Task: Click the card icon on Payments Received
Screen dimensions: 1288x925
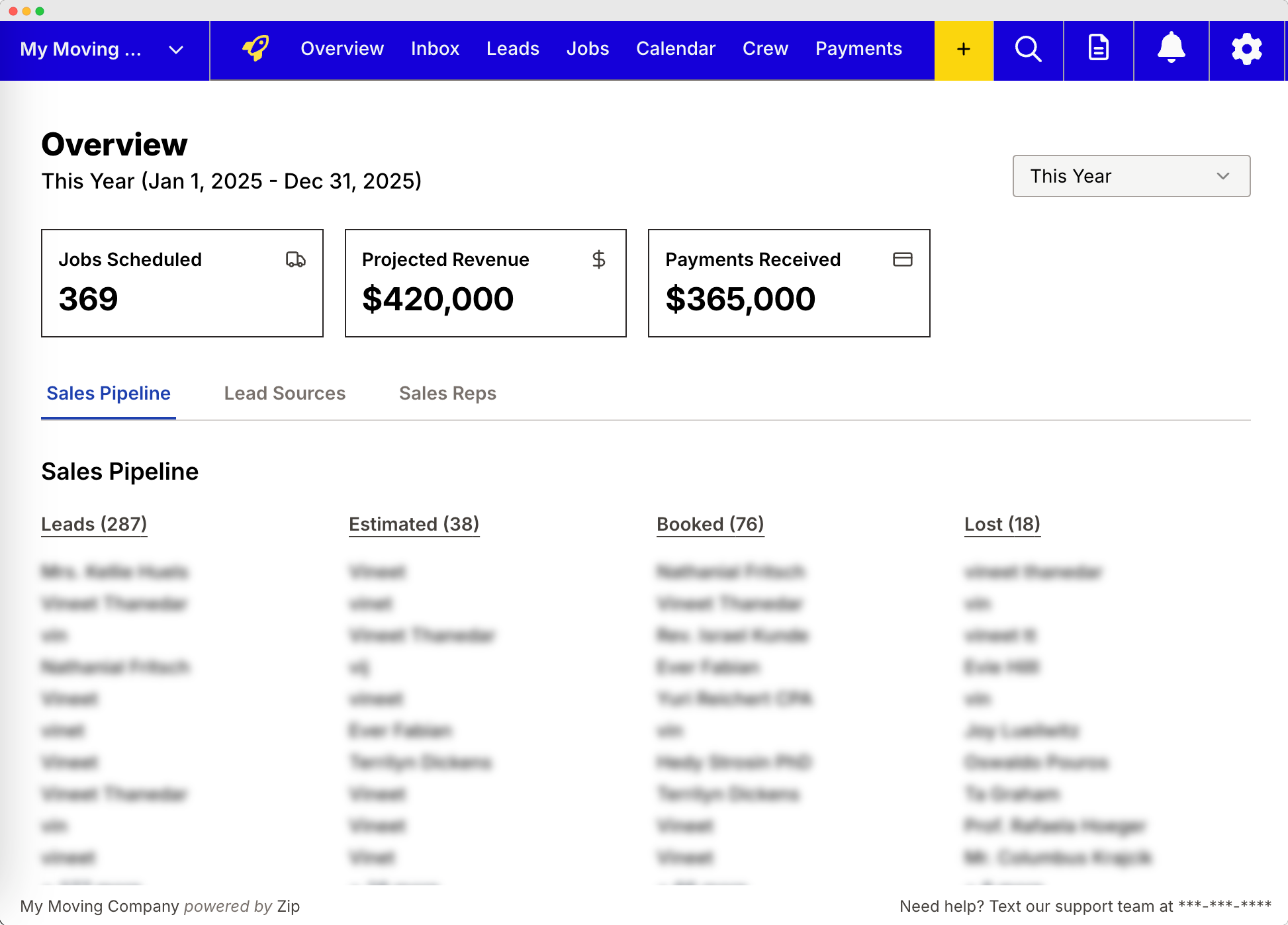Action: 903,259
